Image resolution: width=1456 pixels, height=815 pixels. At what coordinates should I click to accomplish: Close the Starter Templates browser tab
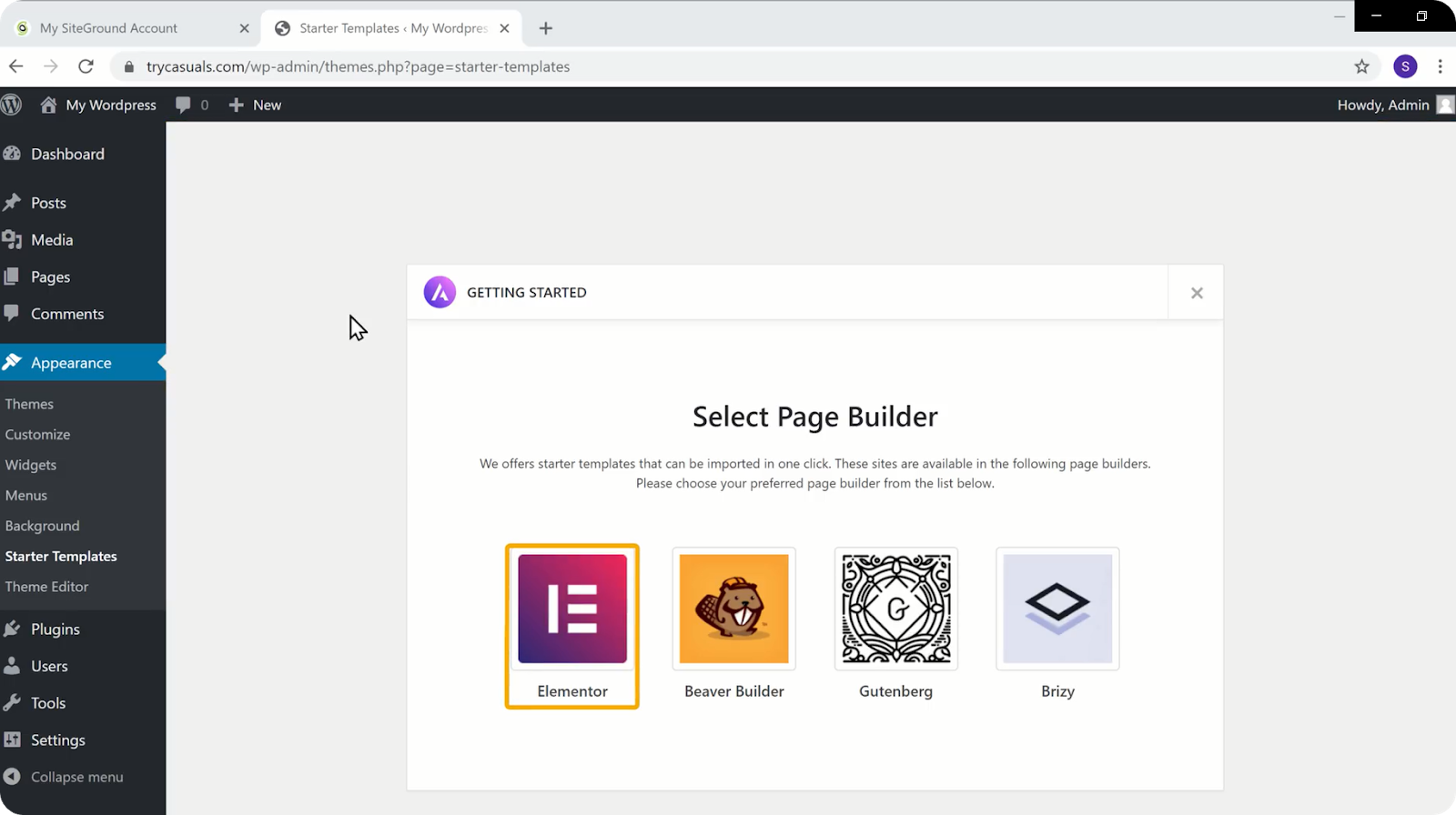point(504,28)
